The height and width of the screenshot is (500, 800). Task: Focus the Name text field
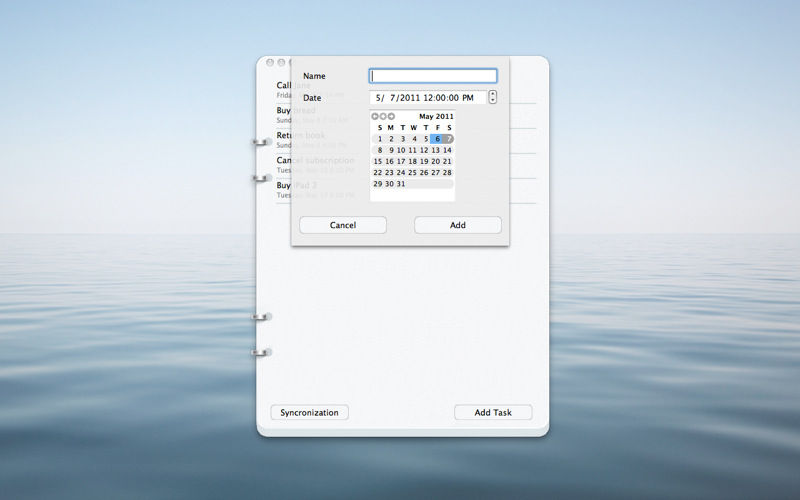[x=433, y=76]
